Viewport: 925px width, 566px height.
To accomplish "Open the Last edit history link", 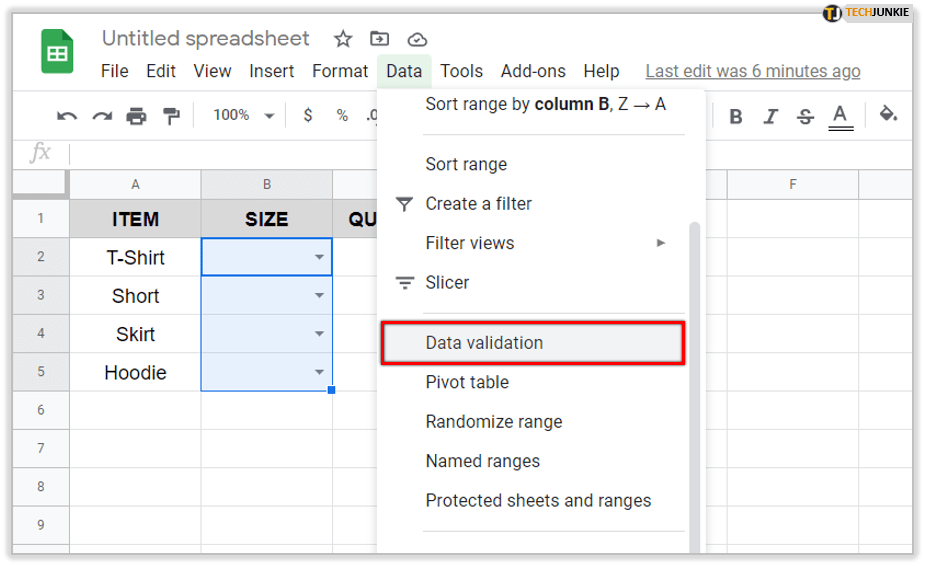I will click(752, 71).
